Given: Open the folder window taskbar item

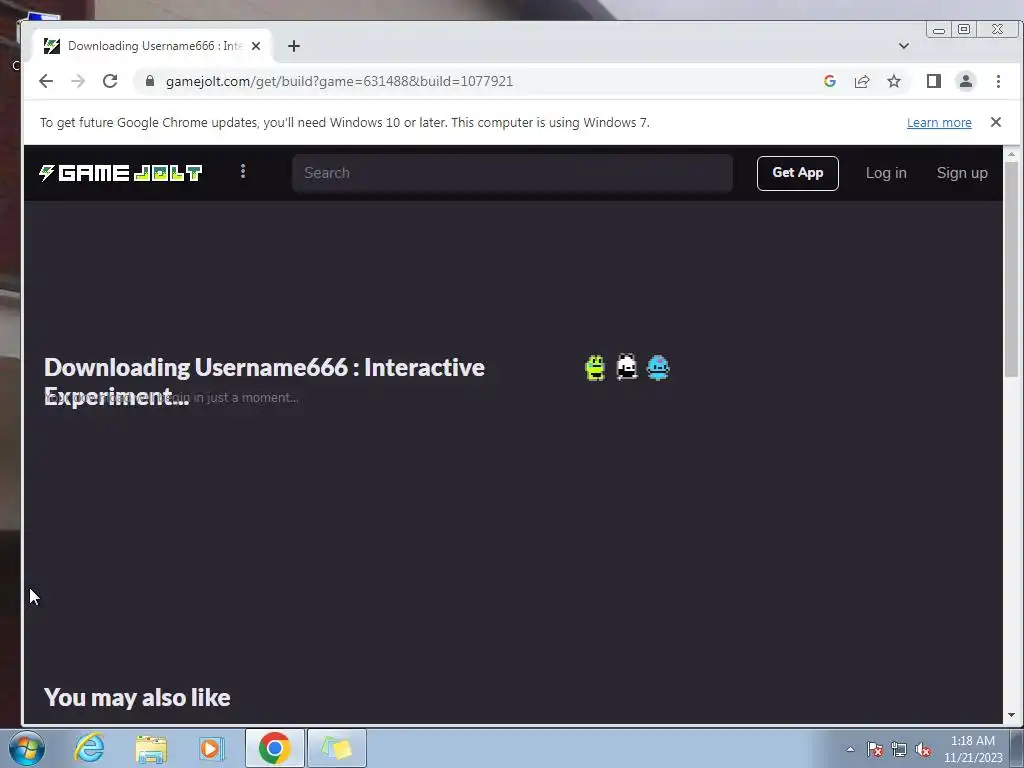Looking at the screenshot, I should [x=337, y=748].
